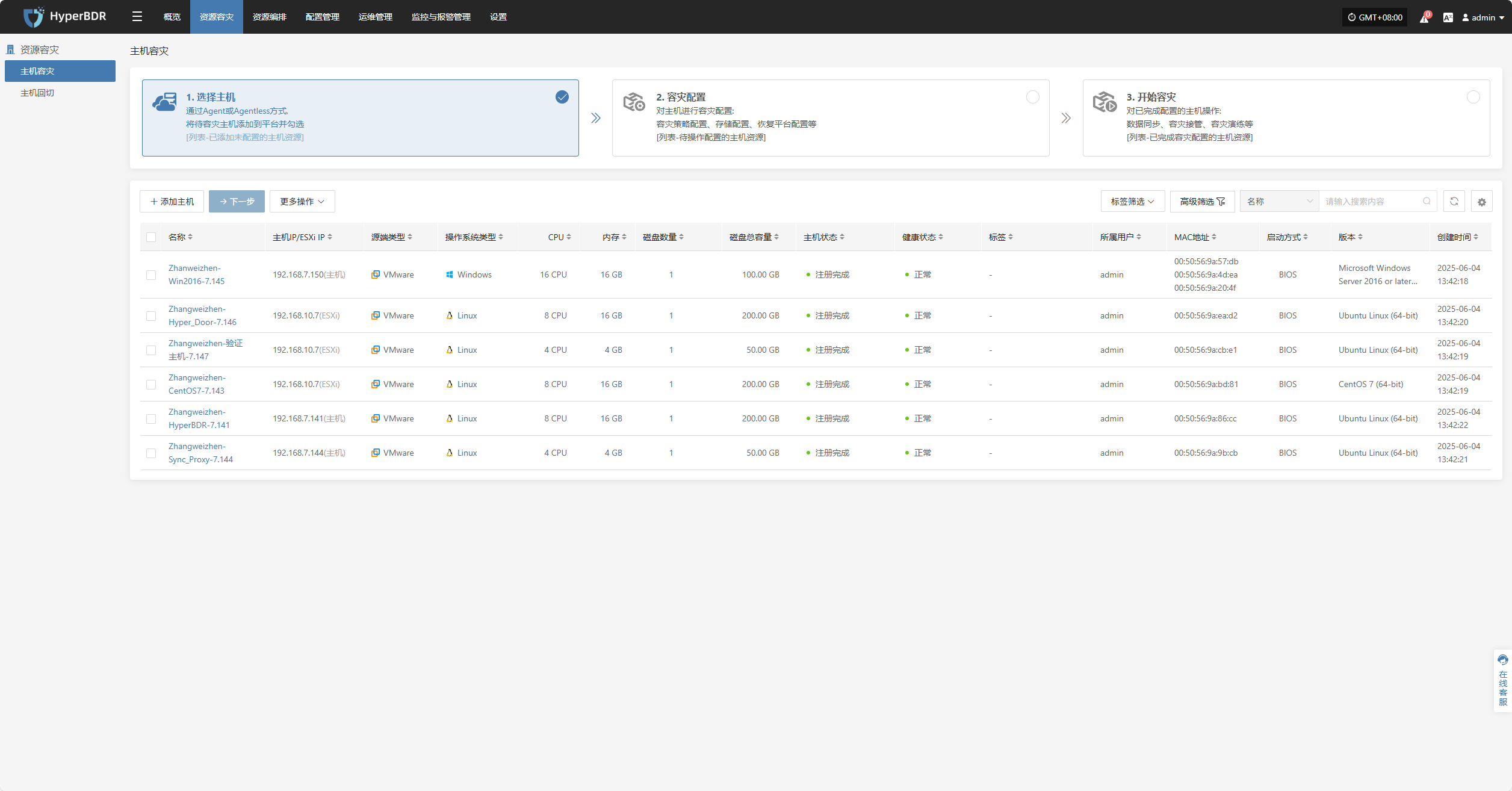Click the arrow between steps 1 and 2

(x=595, y=118)
